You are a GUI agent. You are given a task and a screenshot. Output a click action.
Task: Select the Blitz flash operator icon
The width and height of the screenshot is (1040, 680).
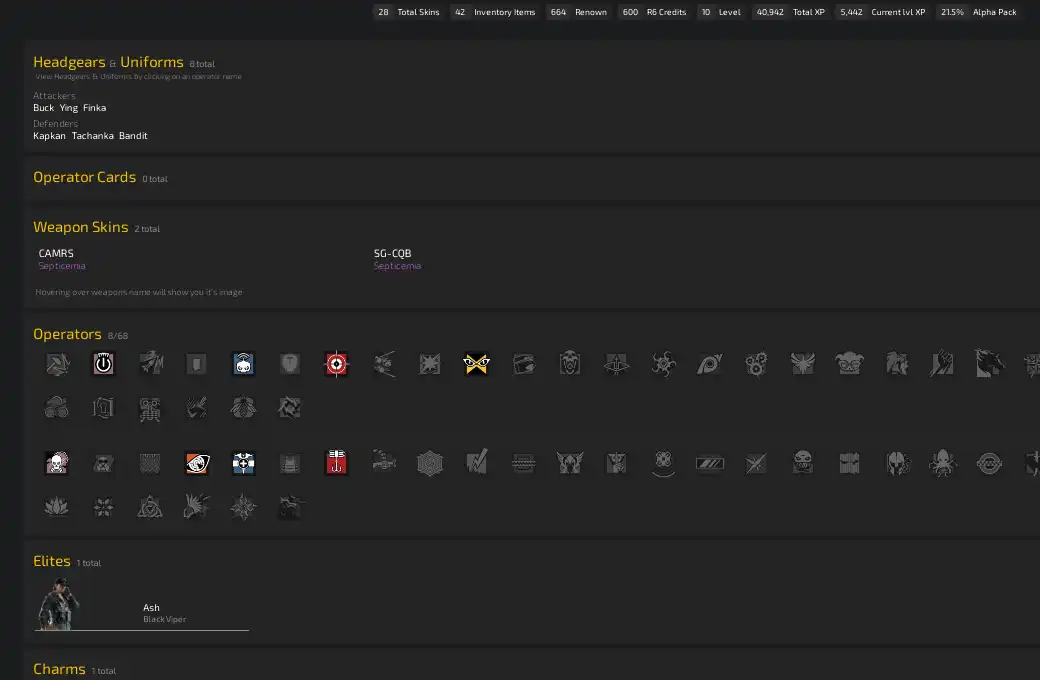(430, 364)
